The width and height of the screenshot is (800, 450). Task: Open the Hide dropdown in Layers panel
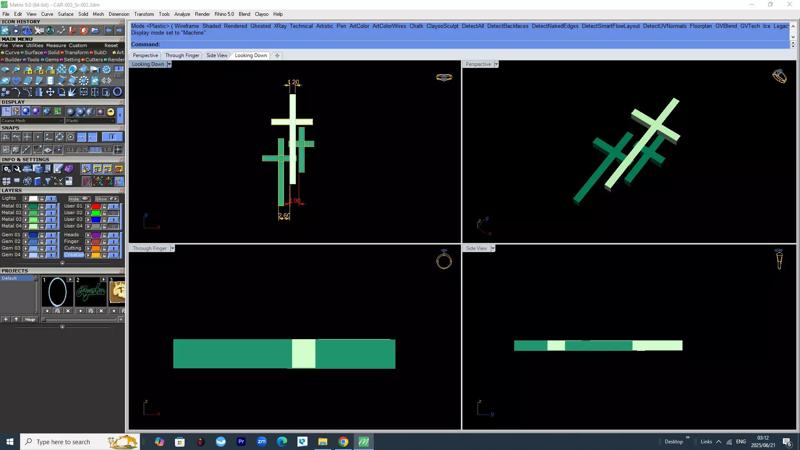(x=80, y=199)
